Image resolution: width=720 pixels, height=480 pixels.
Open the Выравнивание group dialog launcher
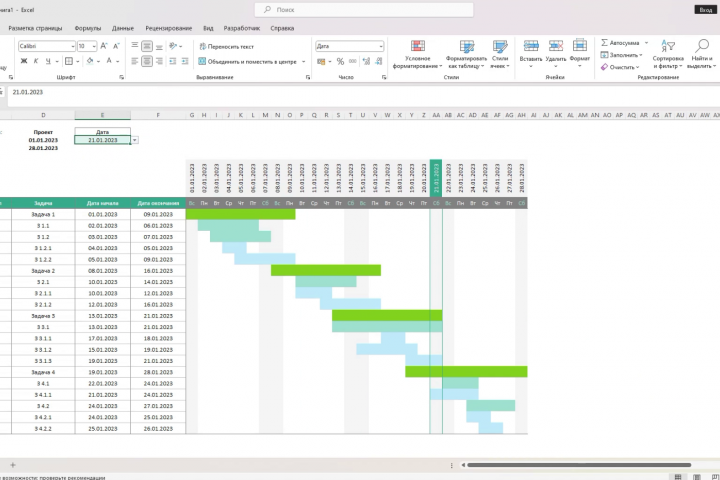[x=308, y=78]
